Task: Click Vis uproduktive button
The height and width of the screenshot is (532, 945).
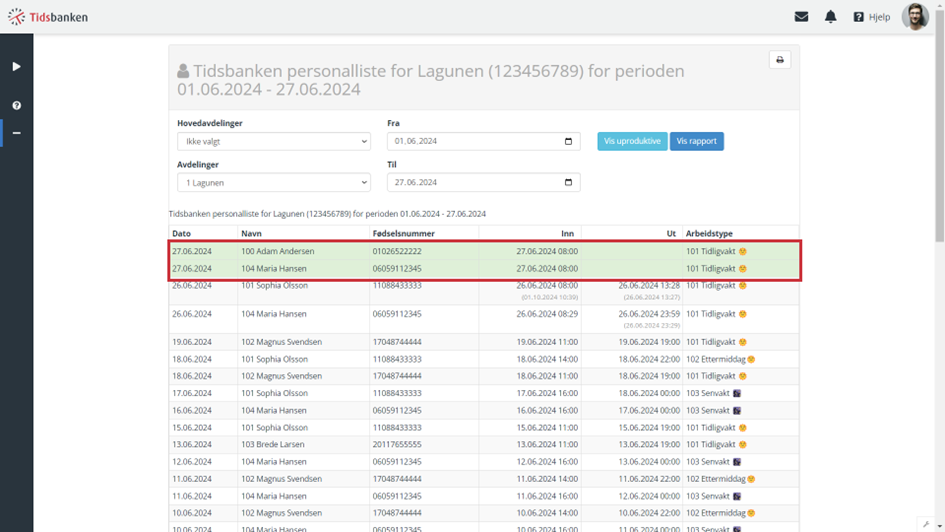Action: (632, 142)
